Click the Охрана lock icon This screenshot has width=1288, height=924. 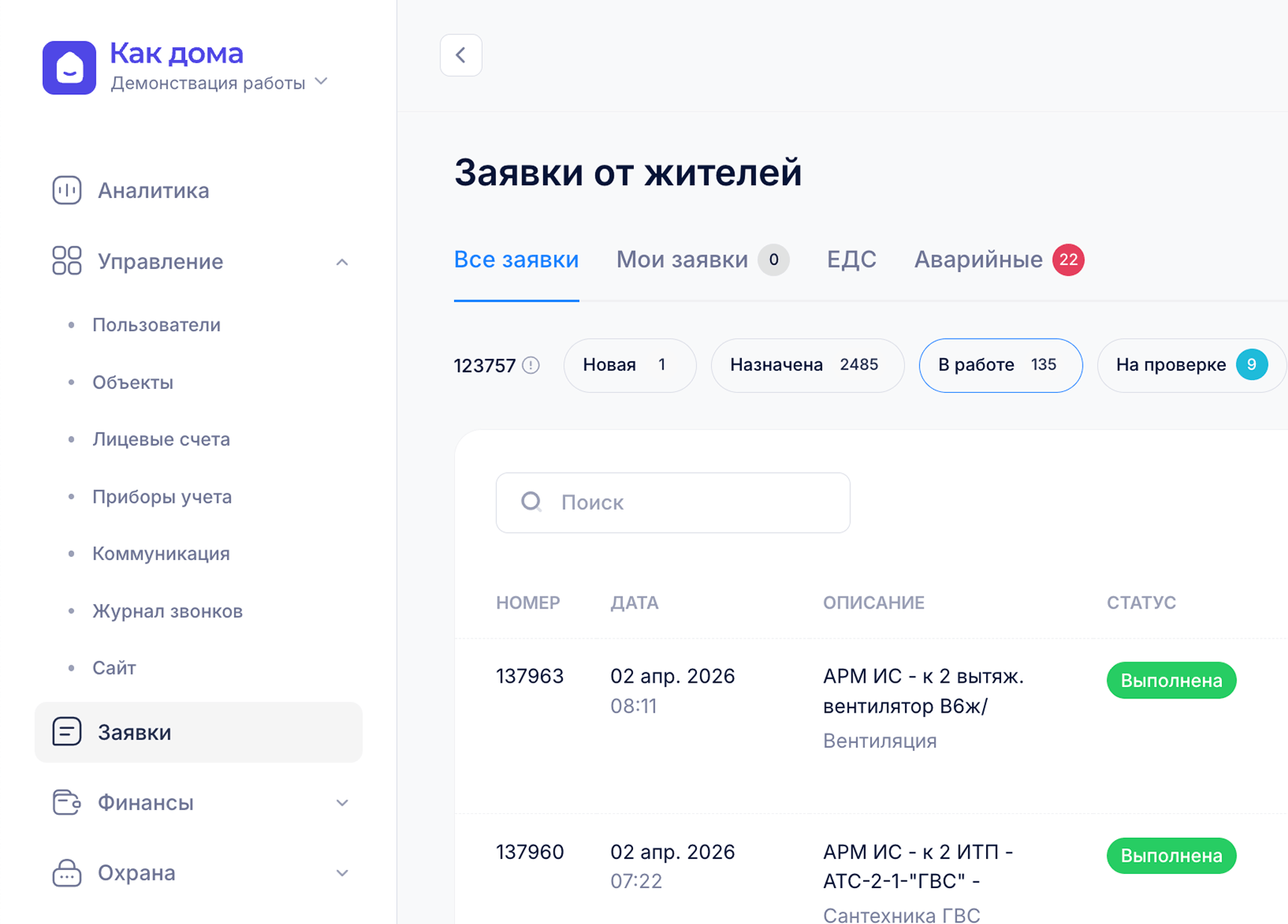coord(67,872)
